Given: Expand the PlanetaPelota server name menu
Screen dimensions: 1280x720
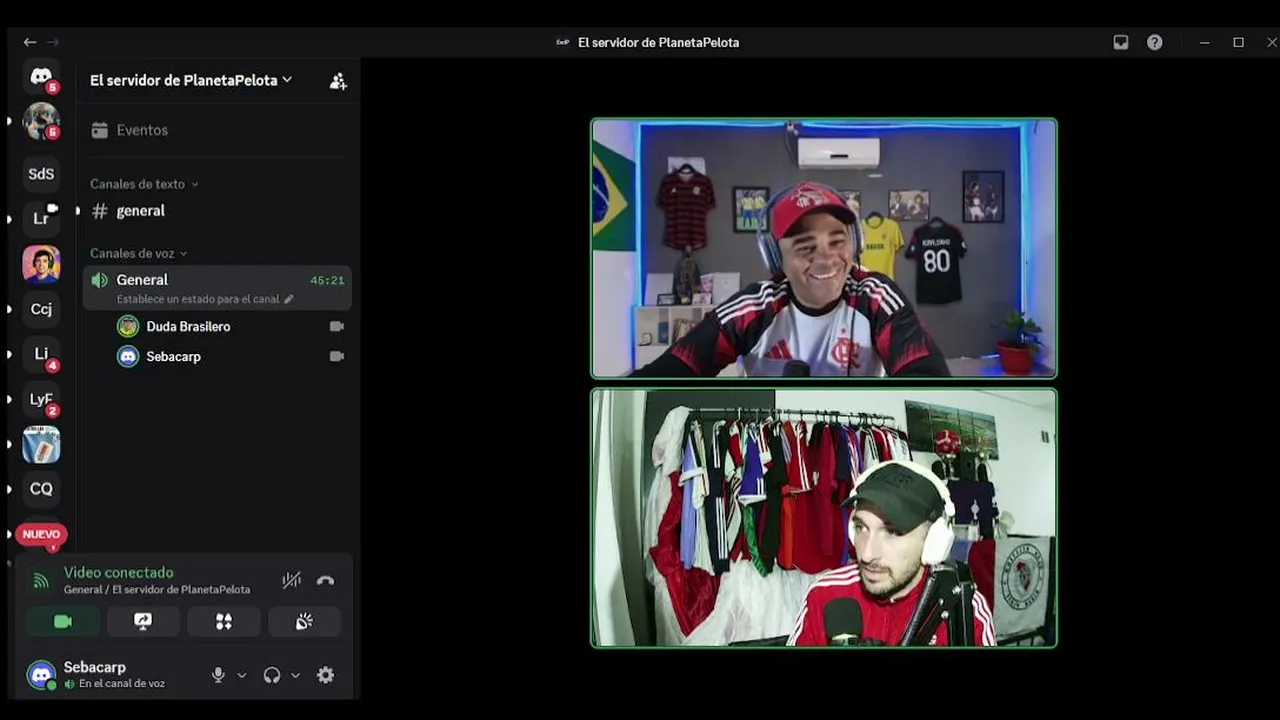Looking at the screenshot, I should pyautogui.click(x=191, y=80).
